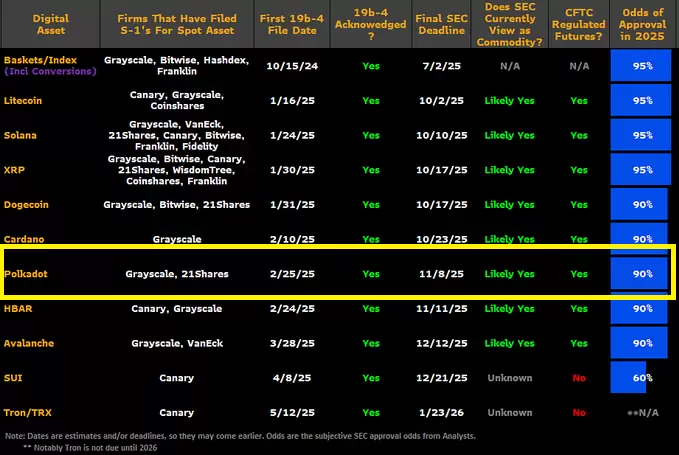
Task: Click the 1/30/25 file date for XRP
Action: pos(292,170)
